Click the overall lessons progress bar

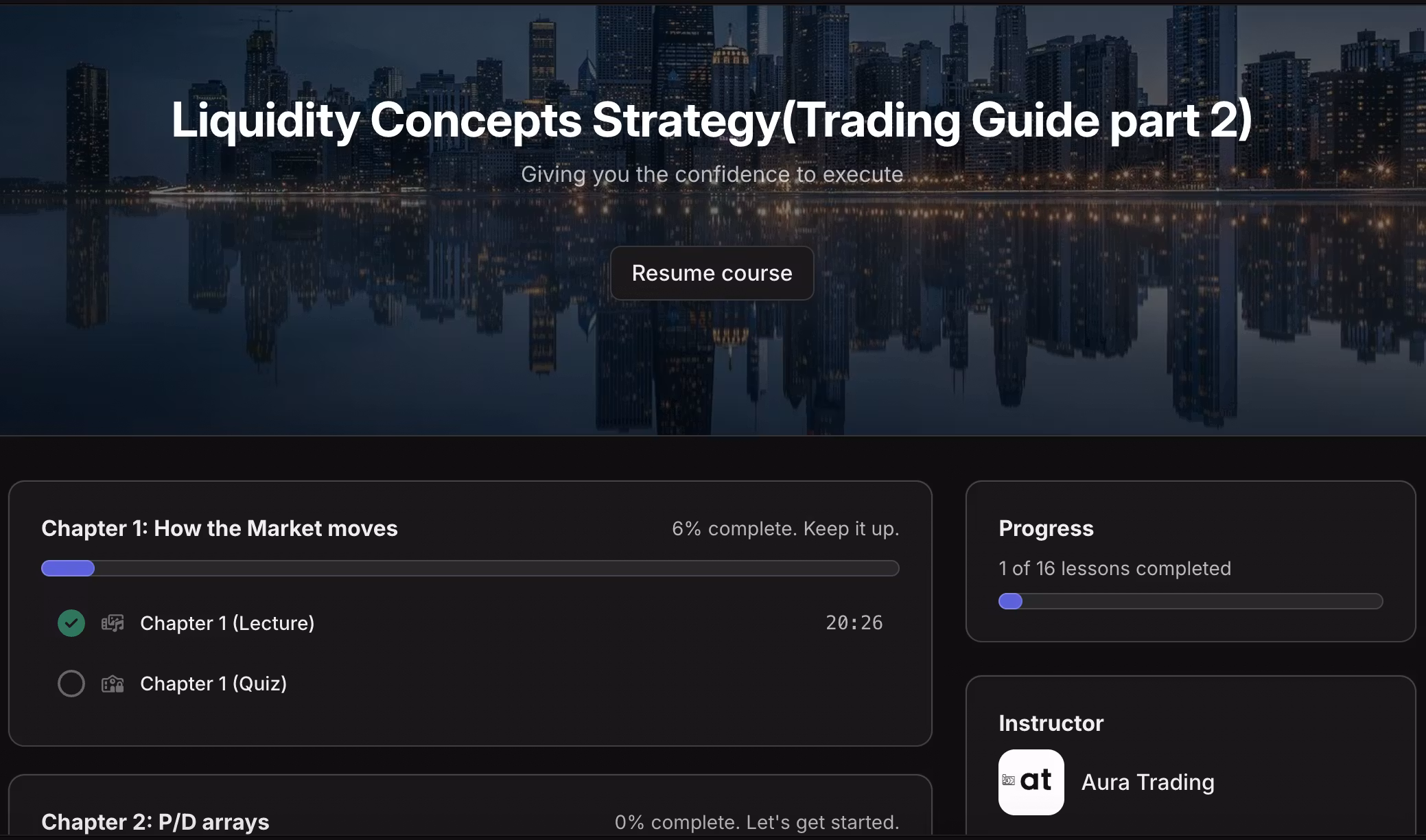pos(1191,601)
